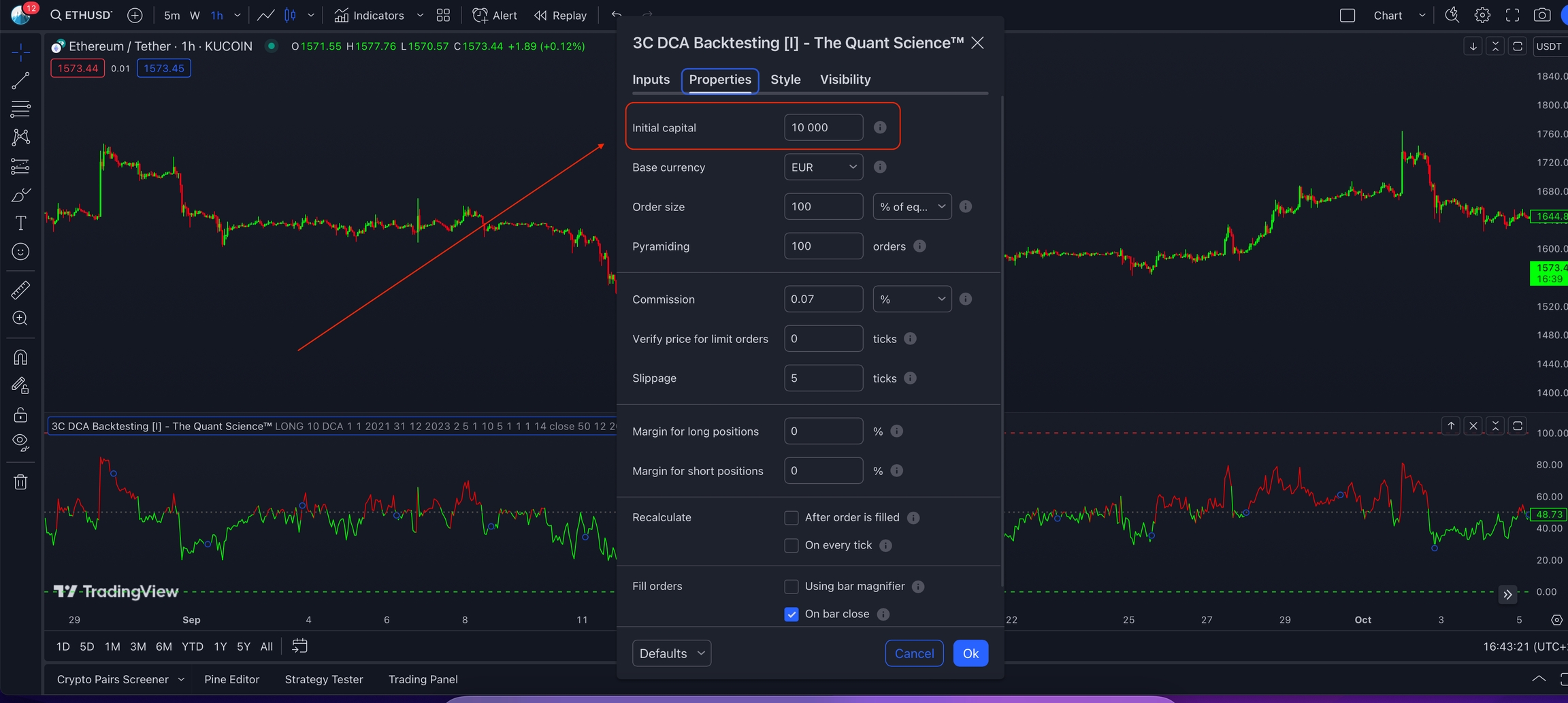Open the Defaults dropdown
1568x703 pixels.
click(x=671, y=653)
